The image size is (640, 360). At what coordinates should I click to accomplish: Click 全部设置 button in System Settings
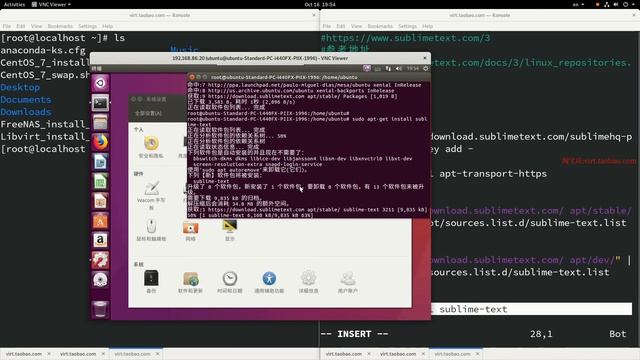tap(148, 113)
